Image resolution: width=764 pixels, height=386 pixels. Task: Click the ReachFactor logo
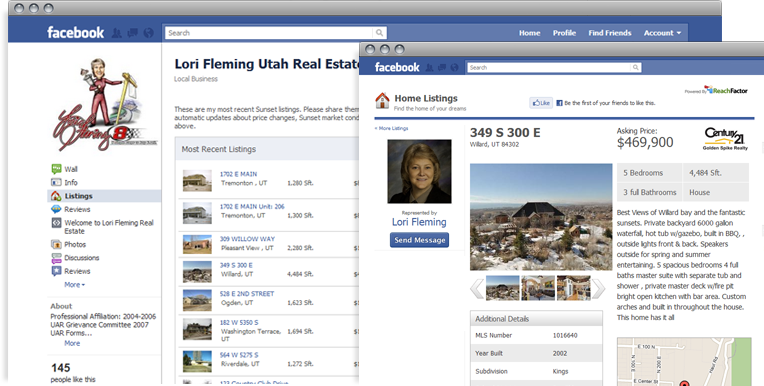[725, 90]
